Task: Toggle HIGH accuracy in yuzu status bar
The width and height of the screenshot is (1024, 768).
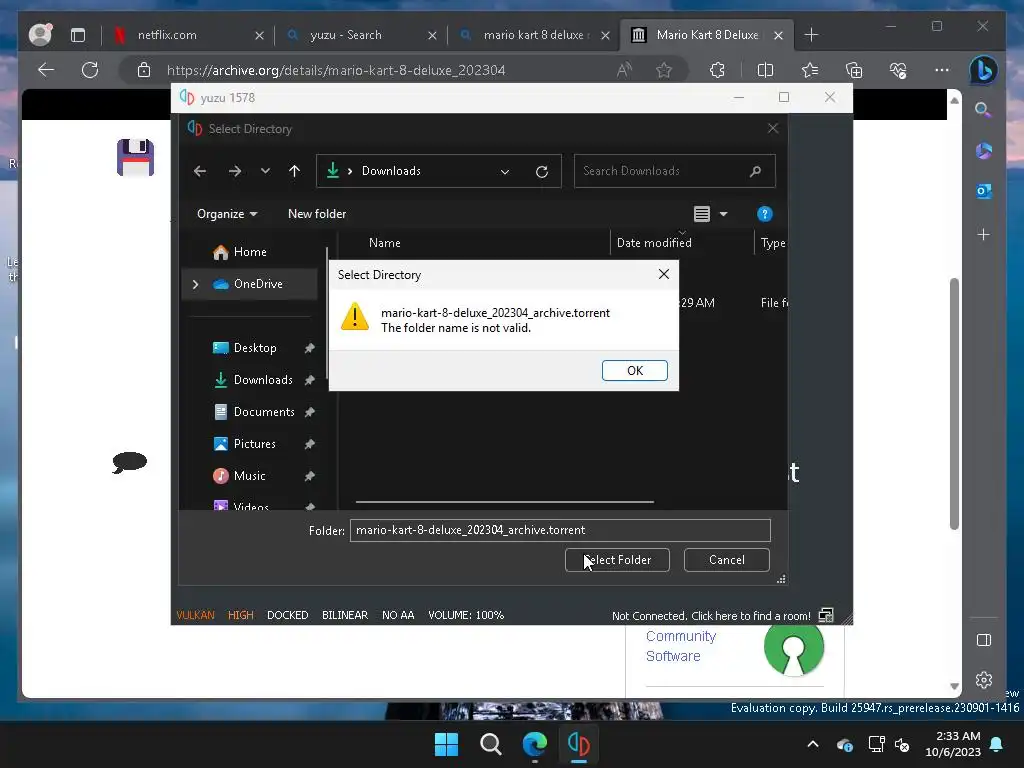Action: [240, 615]
